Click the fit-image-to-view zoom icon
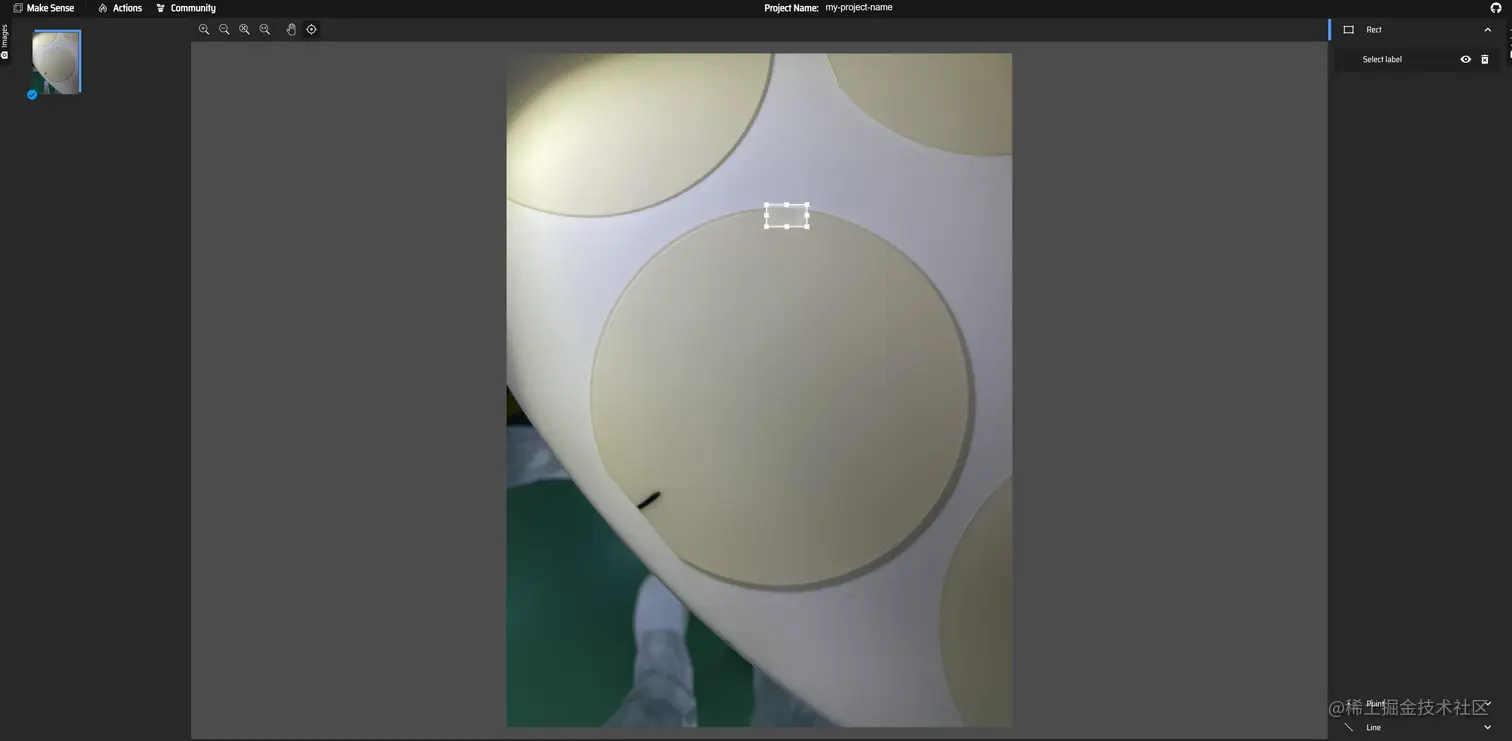The image size is (1512, 741). [244, 30]
